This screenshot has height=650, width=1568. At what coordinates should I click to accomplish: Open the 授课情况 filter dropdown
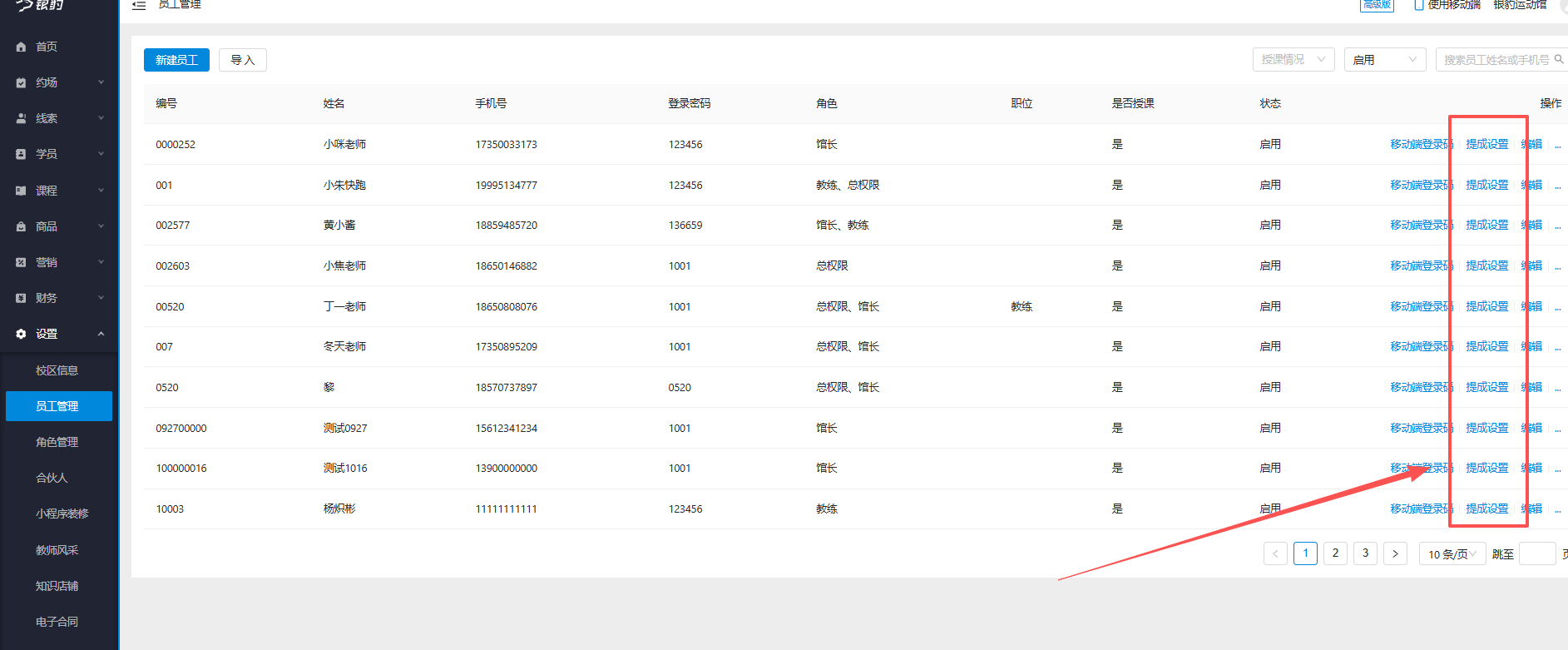click(1293, 60)
